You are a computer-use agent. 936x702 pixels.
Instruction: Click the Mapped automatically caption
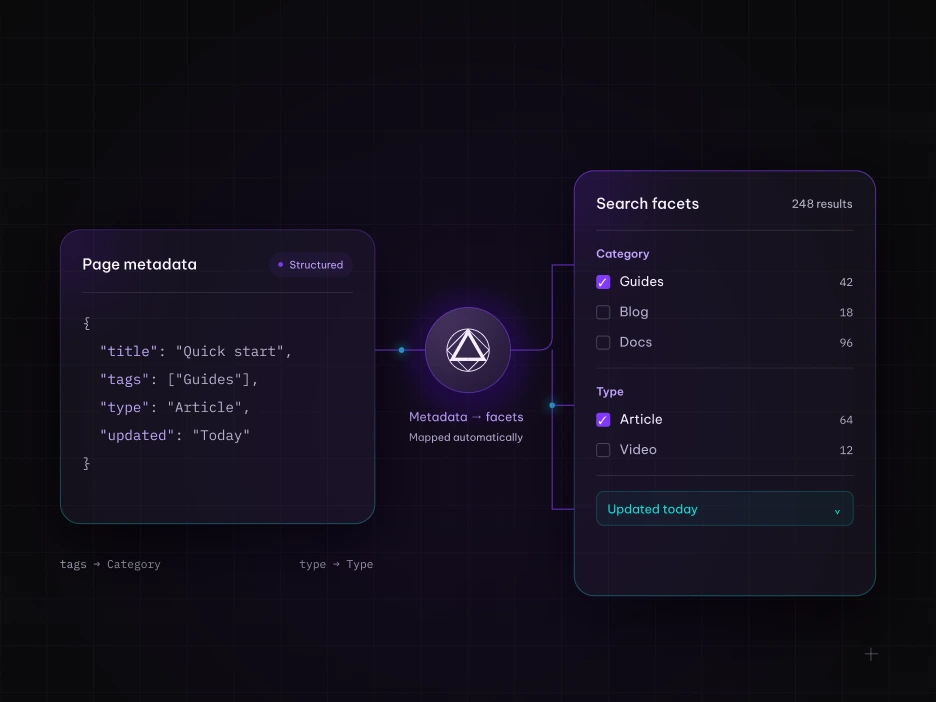pyautogui.click(x=466, y=438)
